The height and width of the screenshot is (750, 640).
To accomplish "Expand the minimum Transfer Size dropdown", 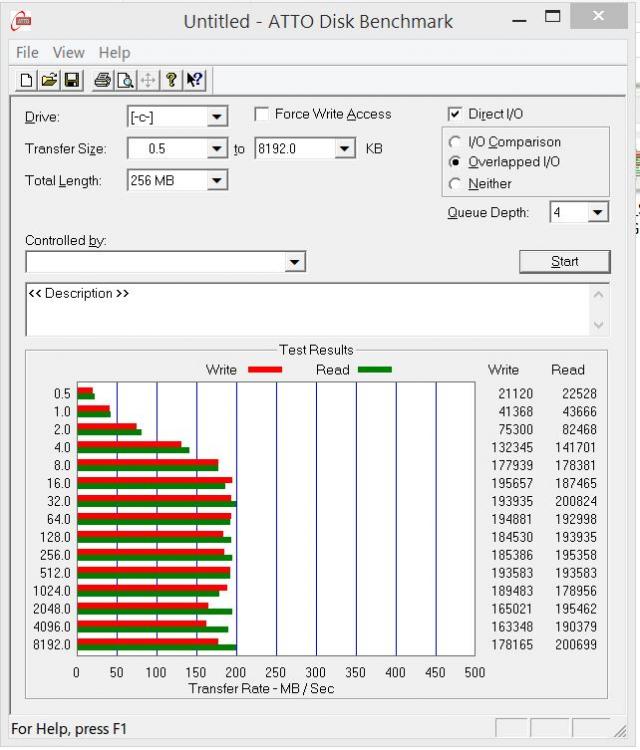I will tap(217, 149).
